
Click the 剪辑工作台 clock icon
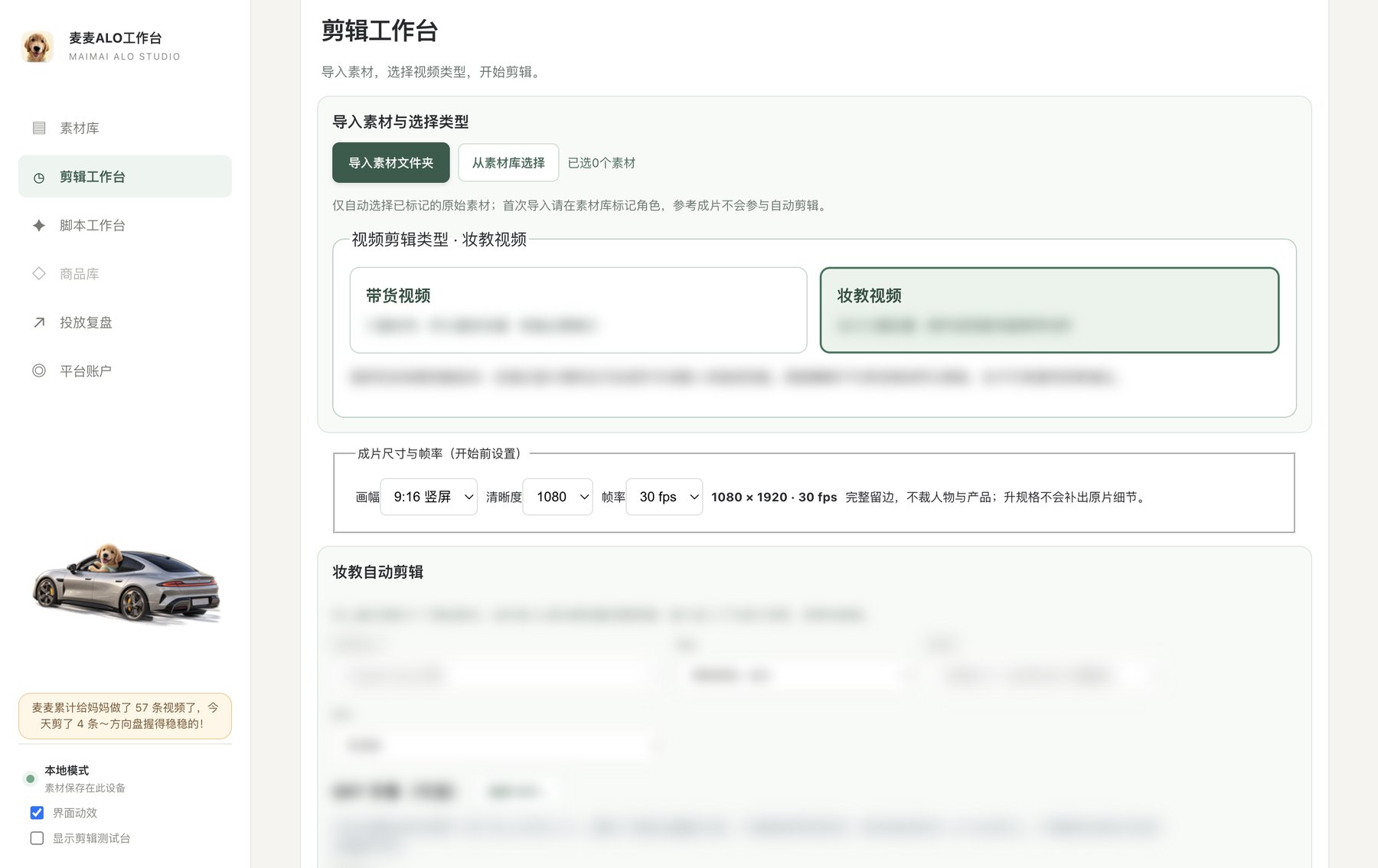click(39, 178)
